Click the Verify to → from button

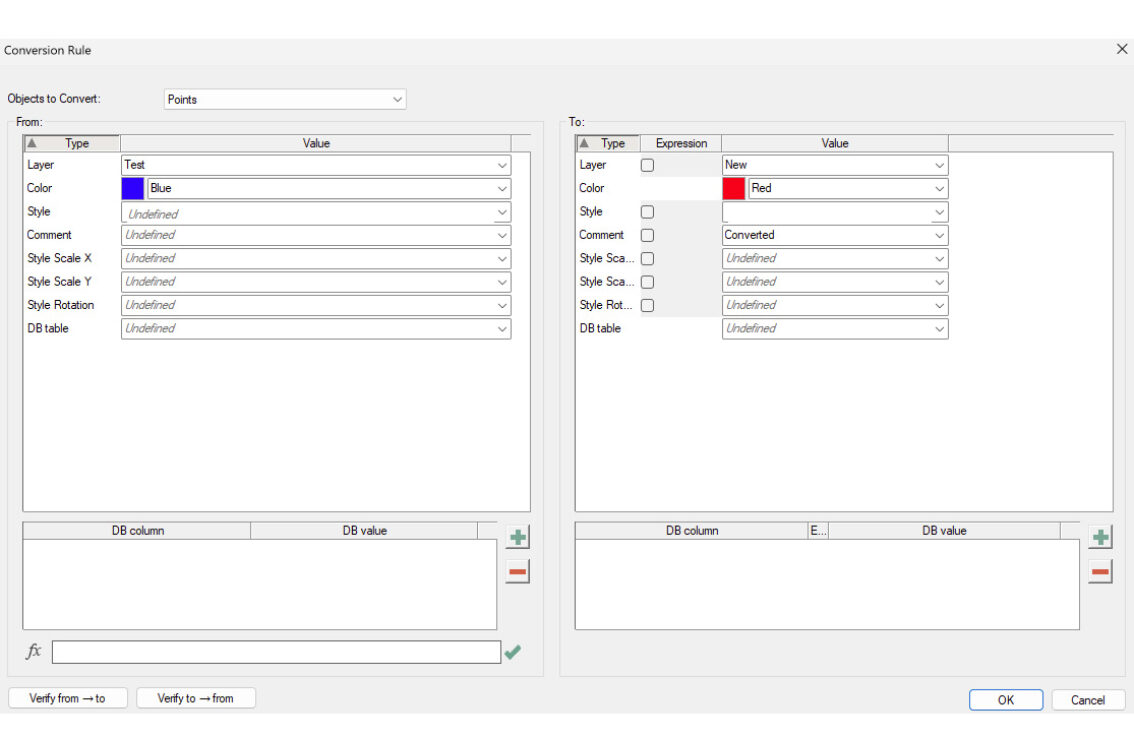coord(196,698)
